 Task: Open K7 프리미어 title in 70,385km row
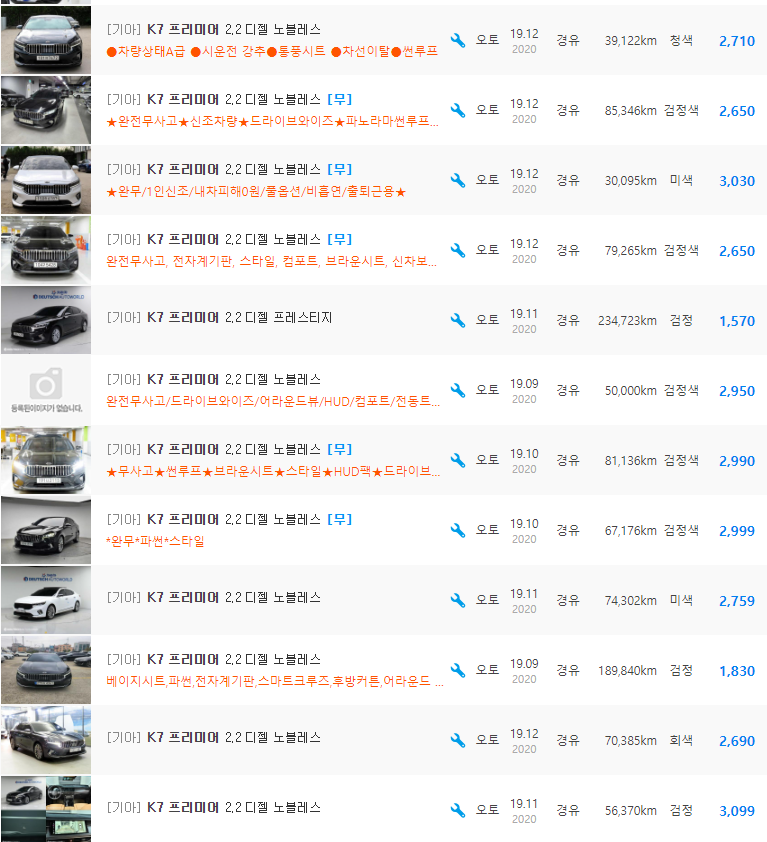[214, 737]
